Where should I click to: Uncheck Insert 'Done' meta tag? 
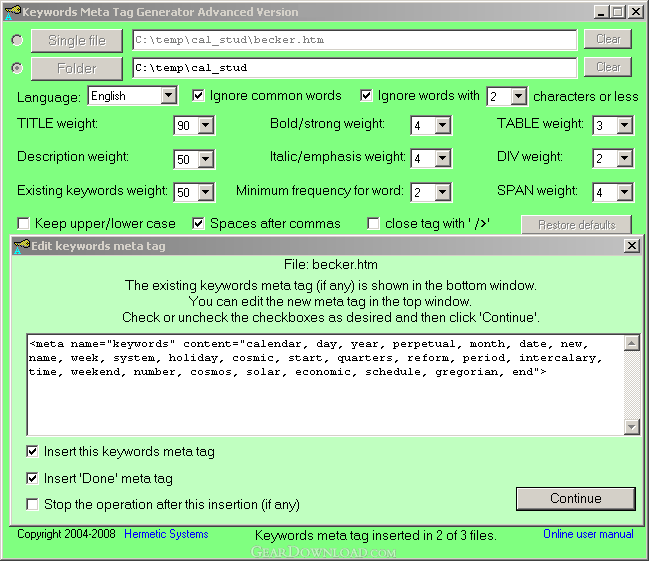click(32, 479)
